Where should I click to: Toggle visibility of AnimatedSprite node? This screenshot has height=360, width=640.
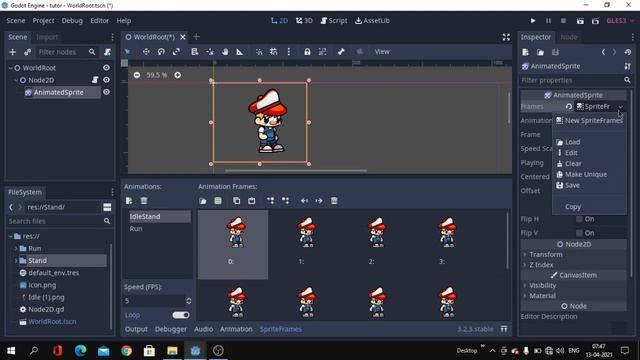pyautogui.click(x=106, y=92)
